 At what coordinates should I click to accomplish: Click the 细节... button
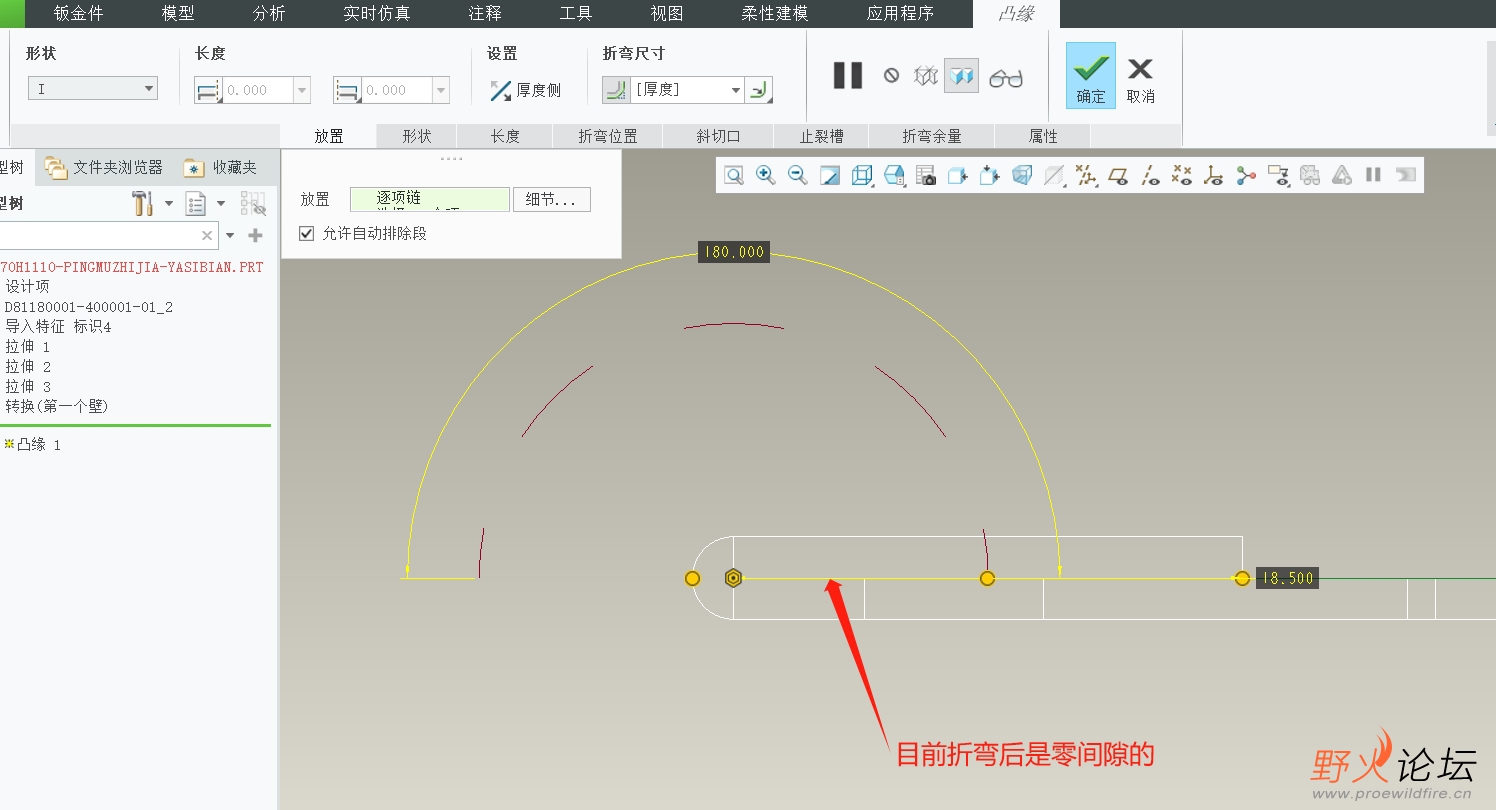coord(552,199)
